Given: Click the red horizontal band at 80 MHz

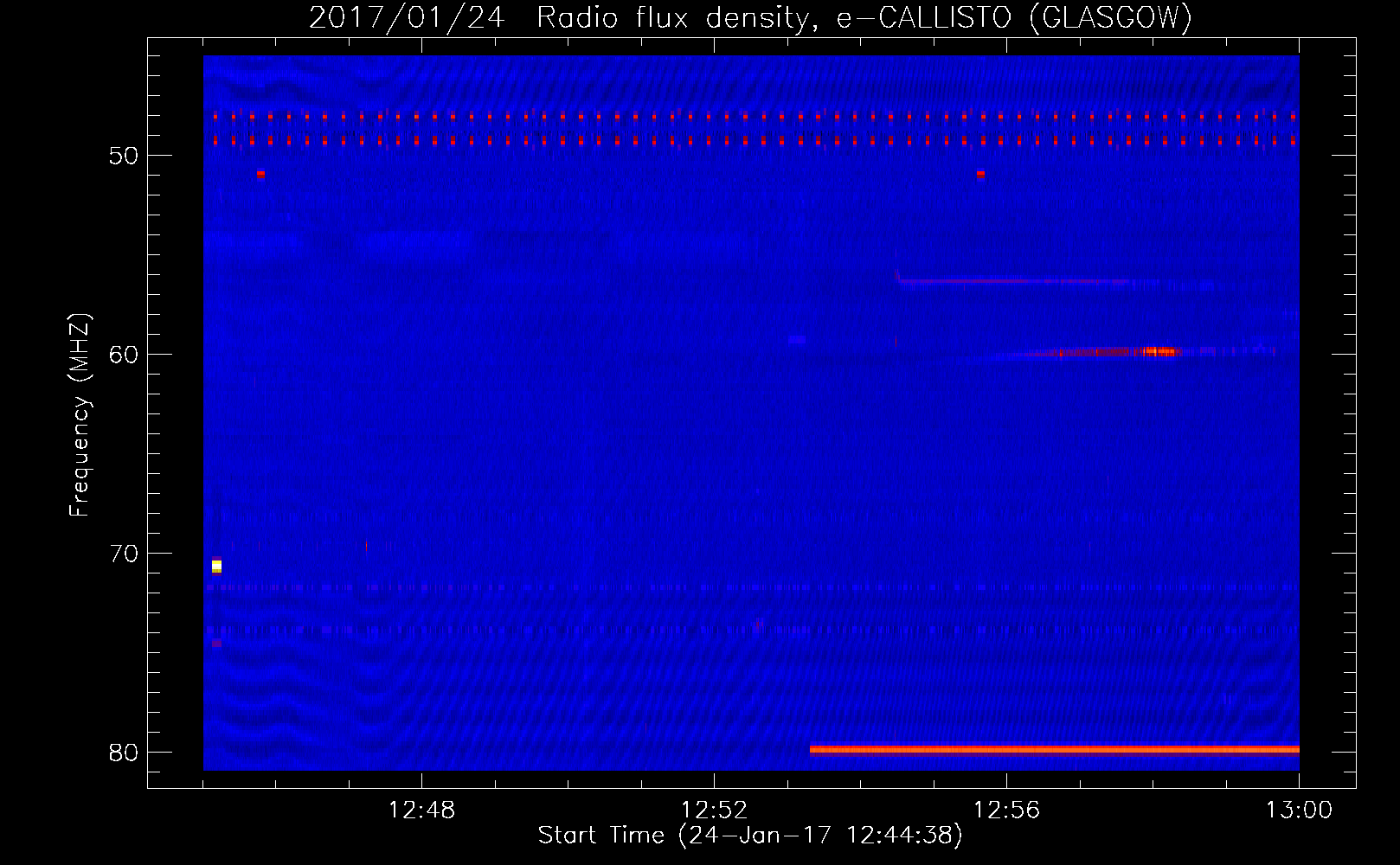Looking at the screenshot, I should point(1054,749).
